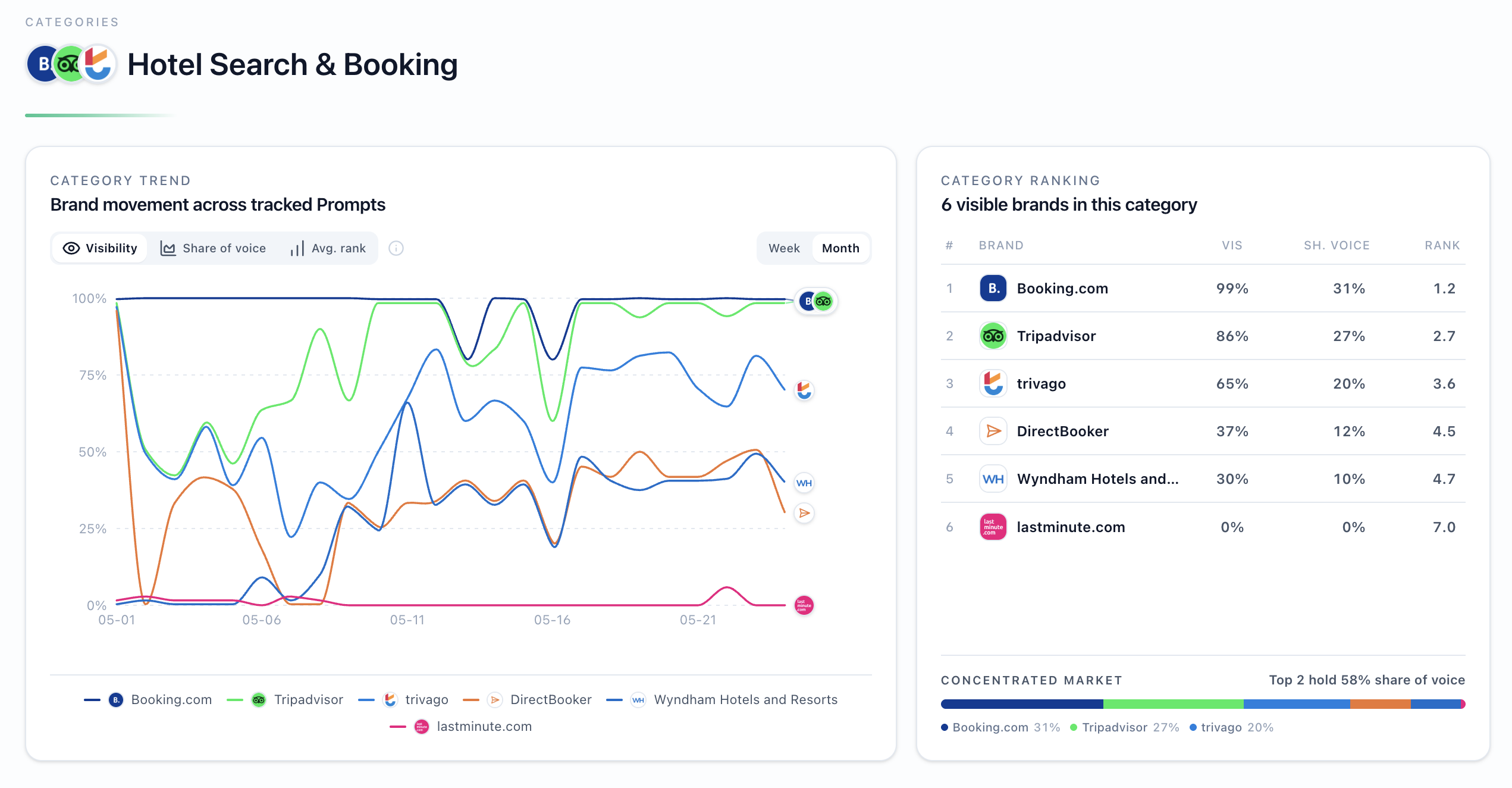Viewport: 1512px width, 788px height.
Task: Click lastminute.com 7.0 rank value
Action: coord(1444,527)
